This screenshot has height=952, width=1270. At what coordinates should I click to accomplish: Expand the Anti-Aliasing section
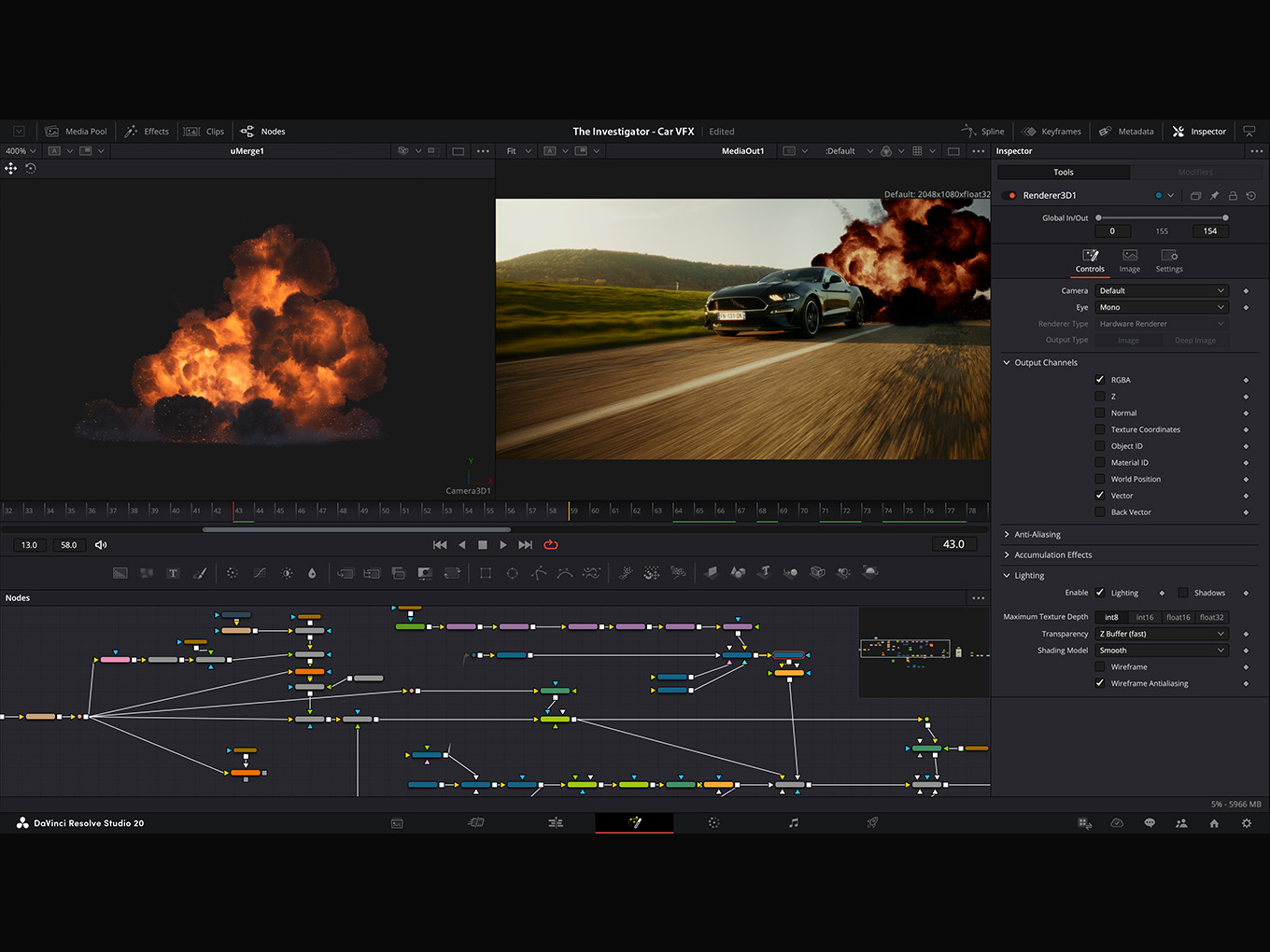pyautogui.click(x=1037, y=535)
